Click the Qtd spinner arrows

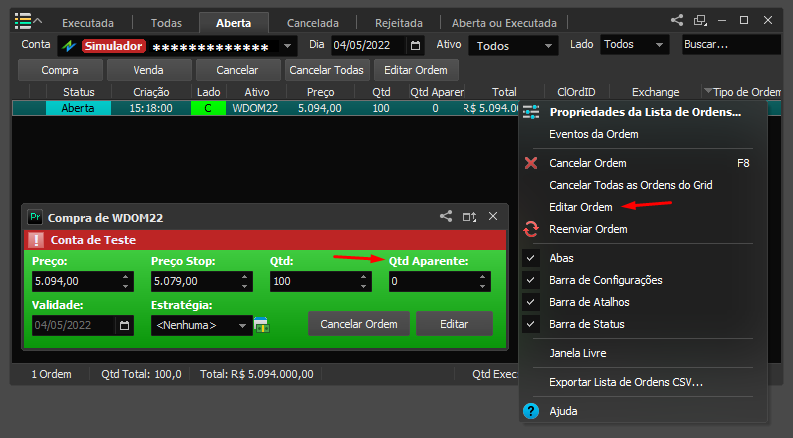pos(363,281)
